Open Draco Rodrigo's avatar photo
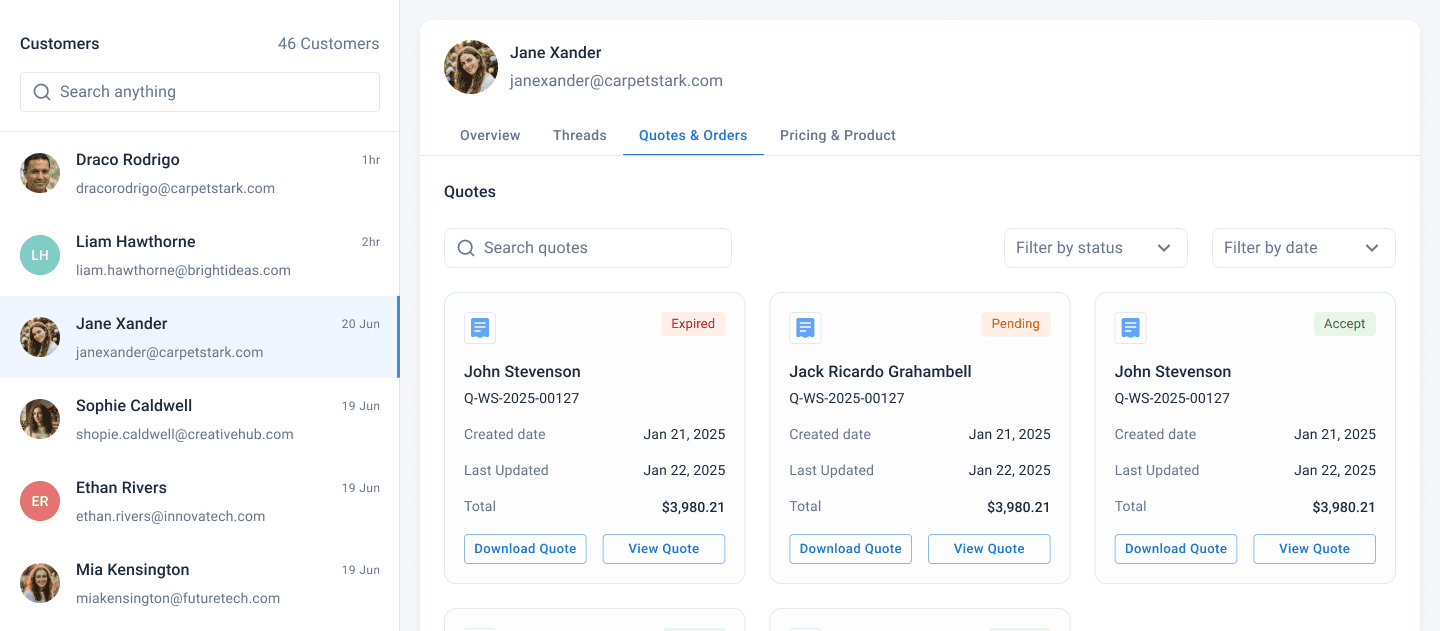1440x631 pixels. pyautogui.click(x=40, y=173)
